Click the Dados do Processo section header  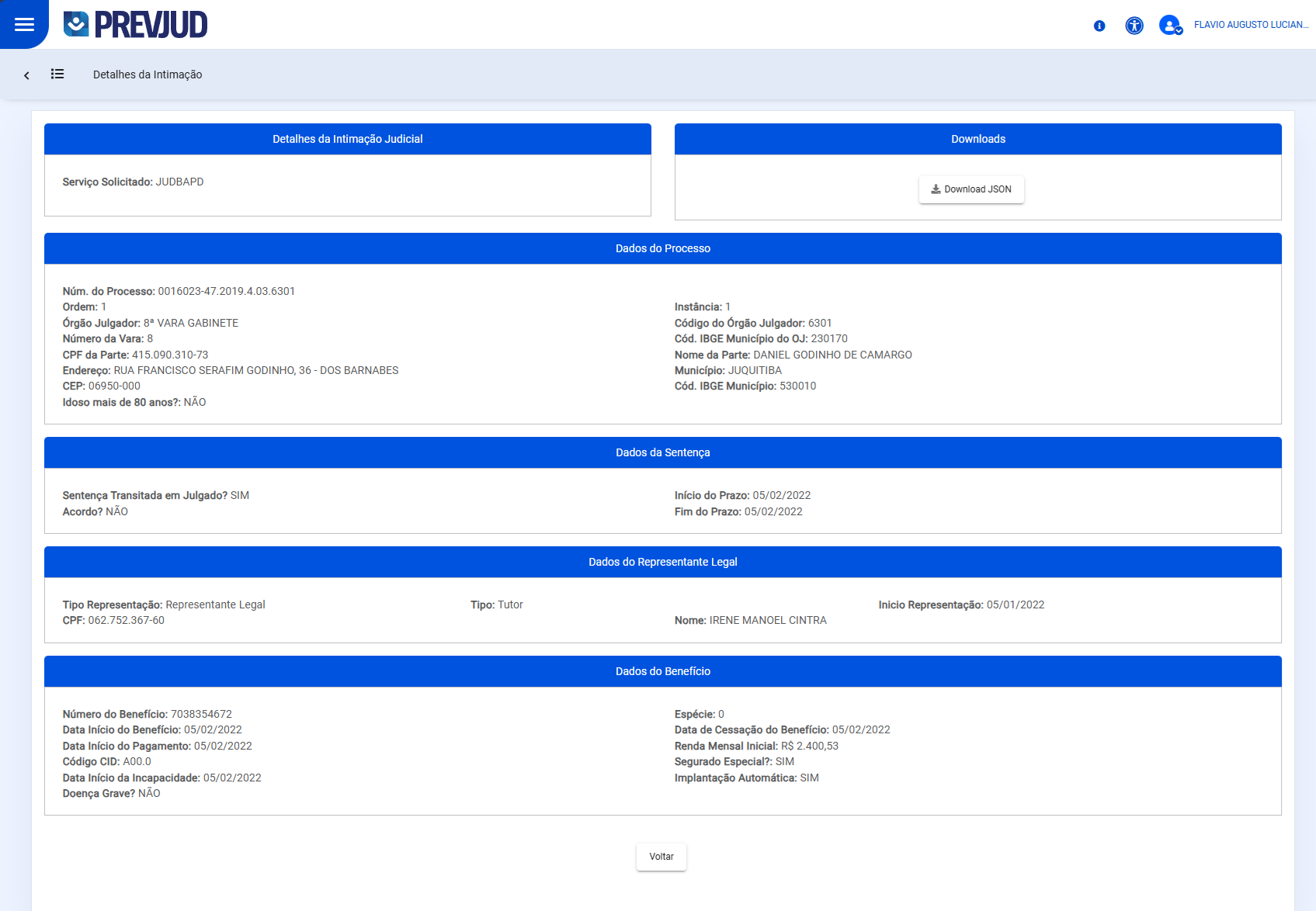click(662, 248)
